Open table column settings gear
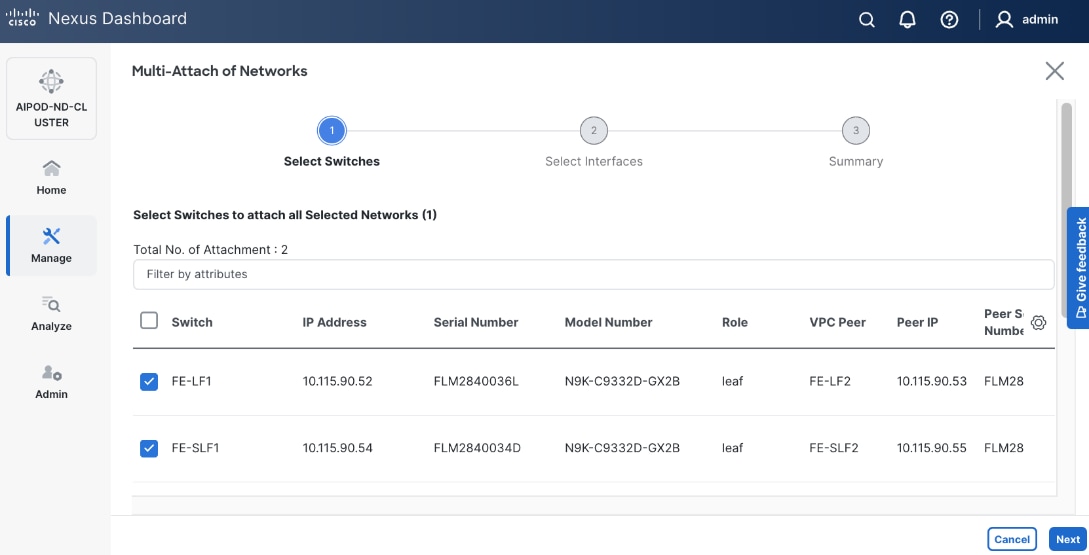This screenshot has width=1089, height=555. (1038, 322)
